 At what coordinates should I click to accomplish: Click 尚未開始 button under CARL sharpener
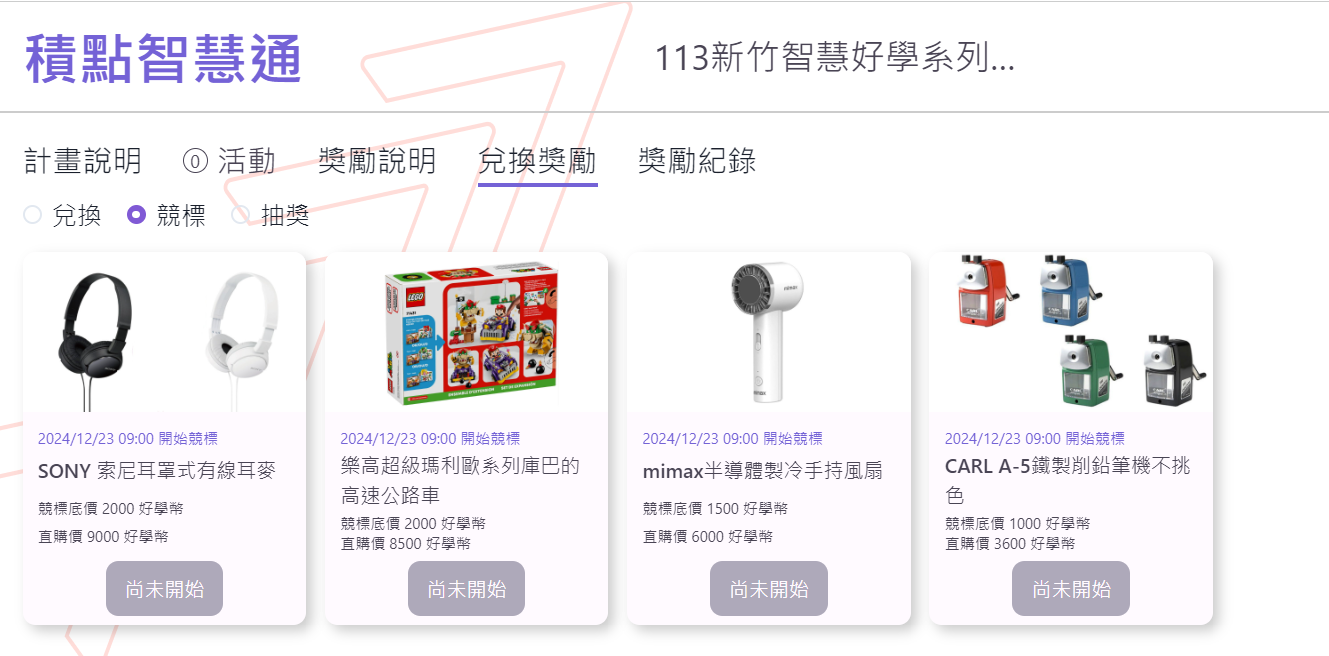pos(1071,589)
